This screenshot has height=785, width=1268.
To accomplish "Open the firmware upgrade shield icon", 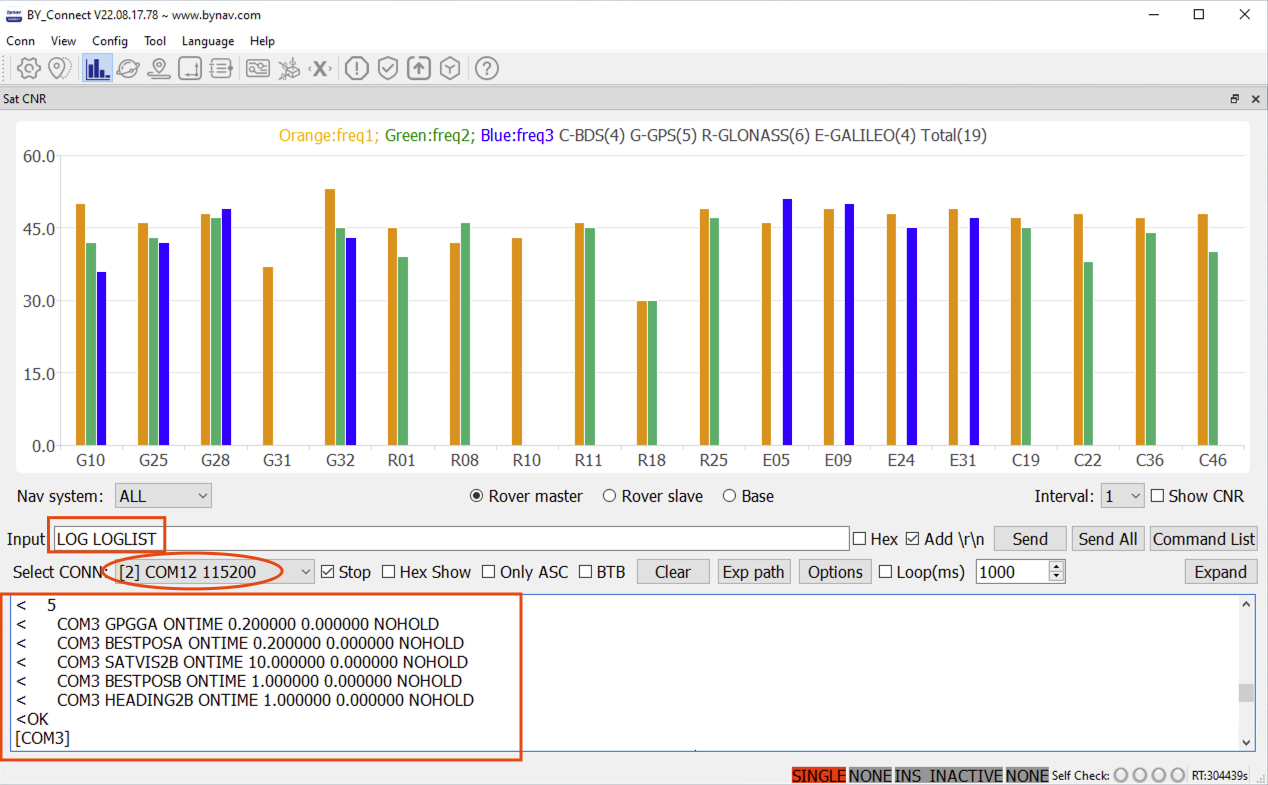I will tap(418, 68).
